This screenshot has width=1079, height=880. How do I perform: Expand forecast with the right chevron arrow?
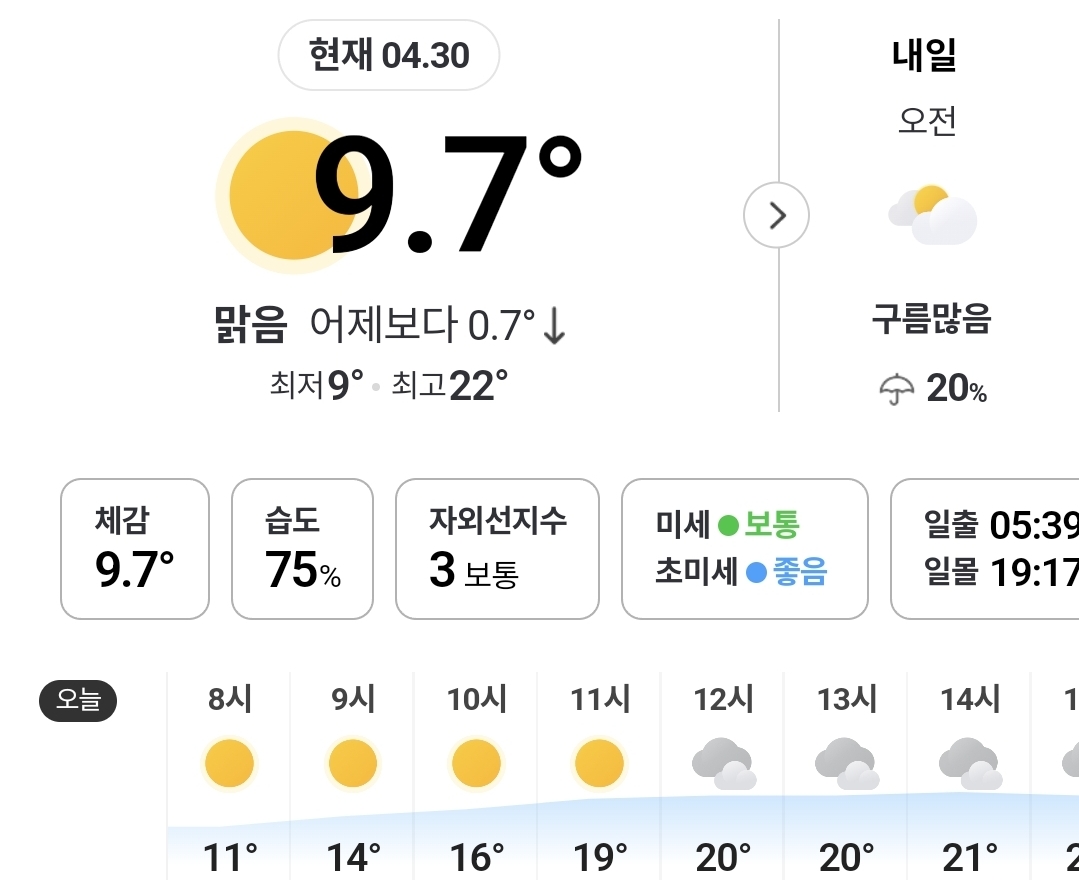pyautogui.click(x=776, y=215)
